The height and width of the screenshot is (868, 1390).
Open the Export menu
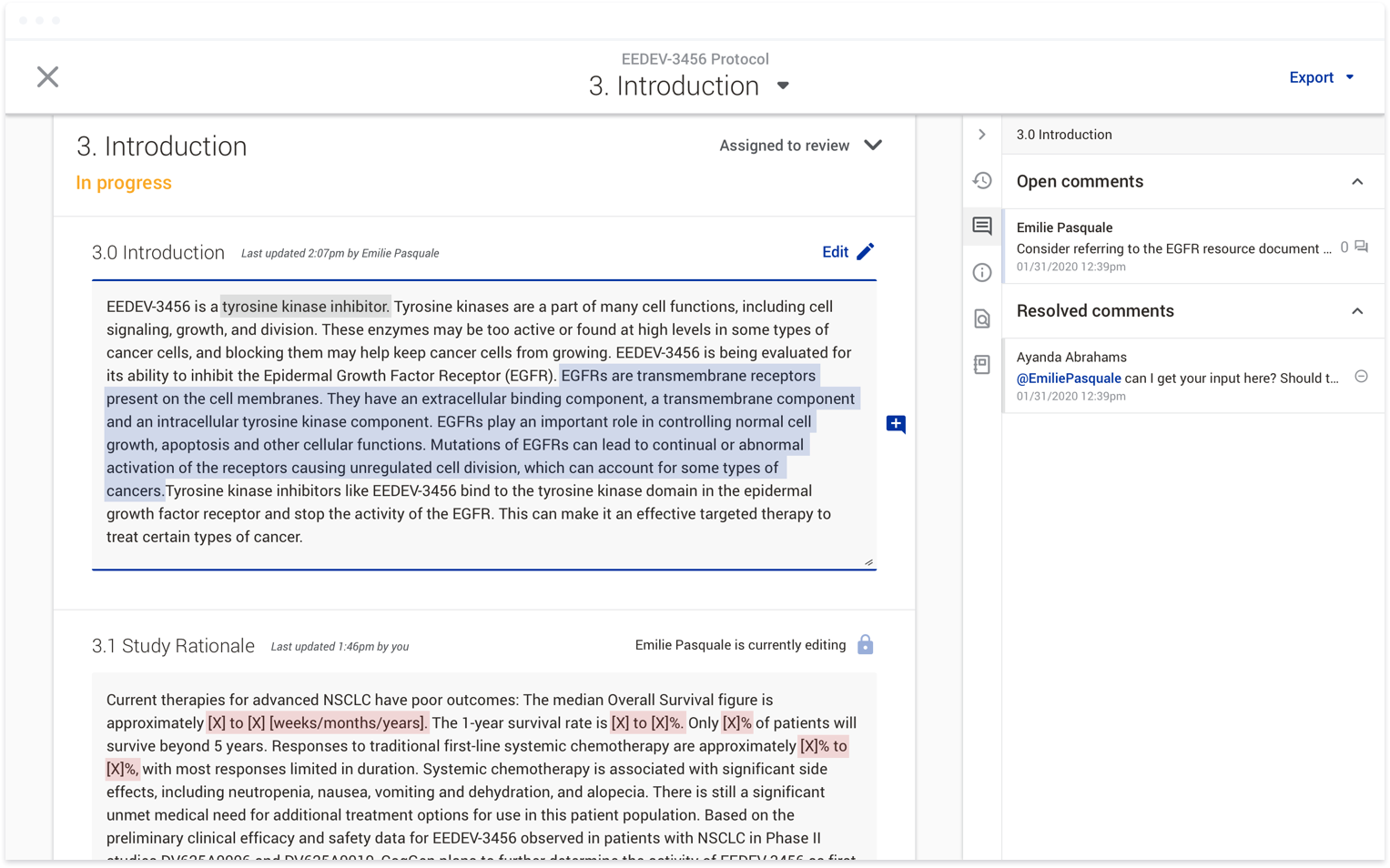click(x=1322, y=77)
